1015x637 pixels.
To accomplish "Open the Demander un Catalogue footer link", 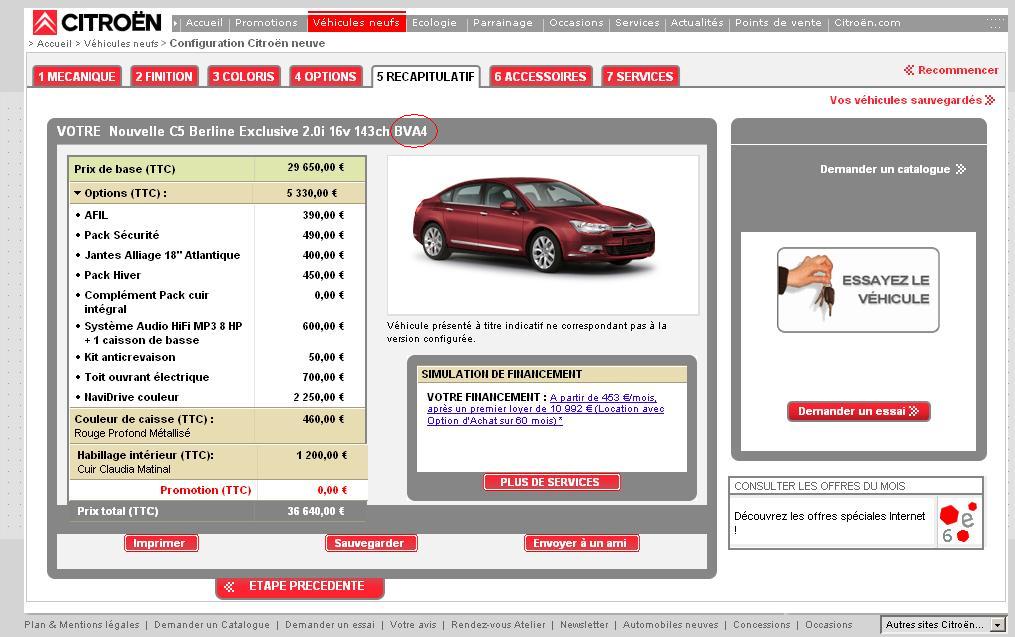I will coord(212,625).
